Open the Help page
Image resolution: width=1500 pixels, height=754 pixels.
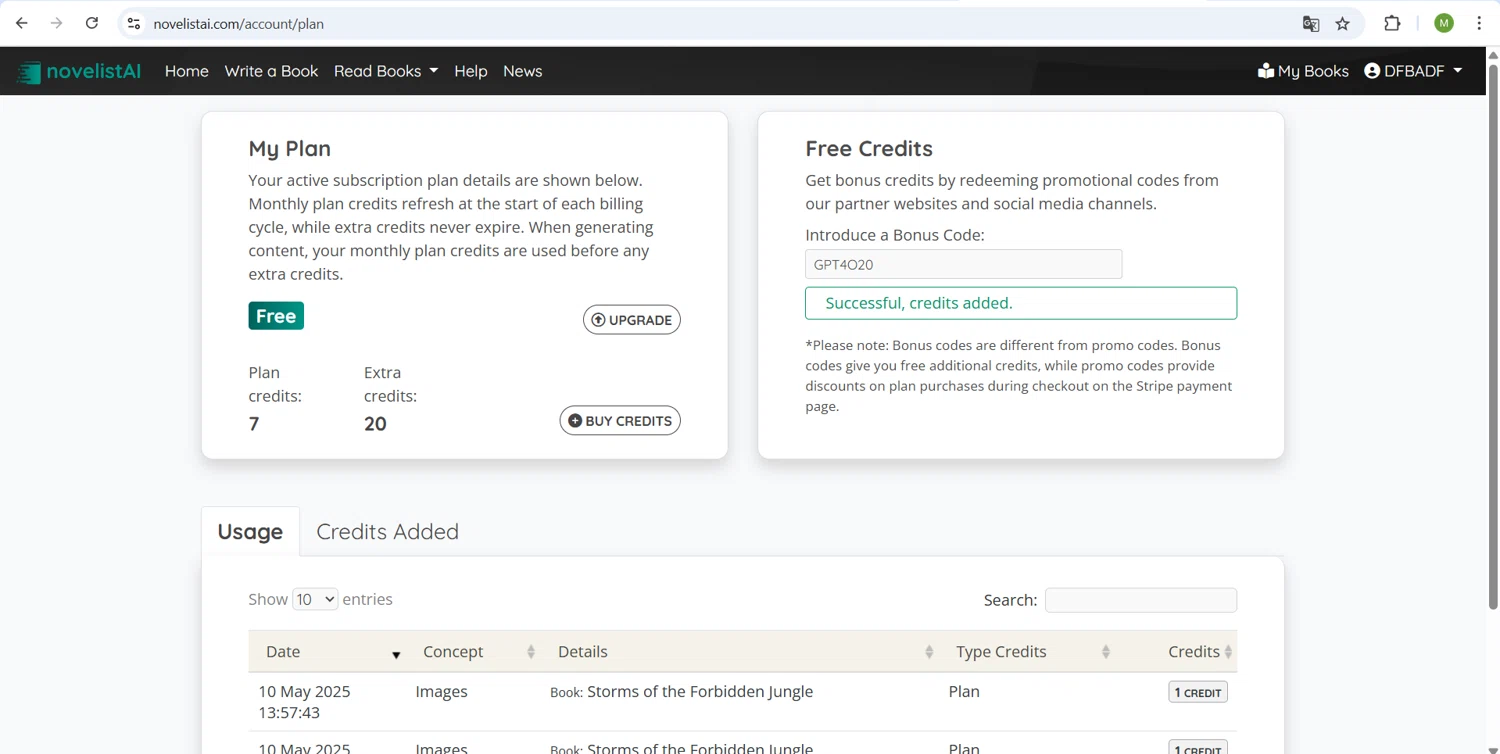pos(471,71)
